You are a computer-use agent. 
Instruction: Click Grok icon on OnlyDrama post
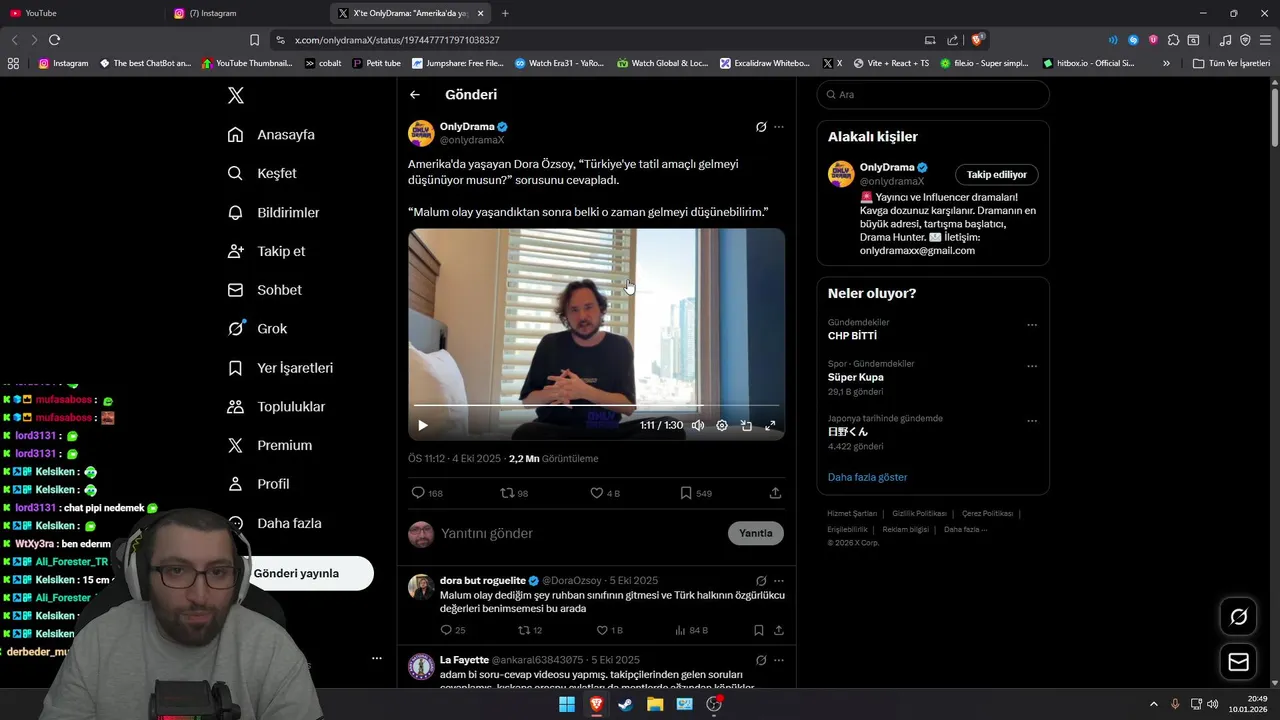click(x=761, y=127)
